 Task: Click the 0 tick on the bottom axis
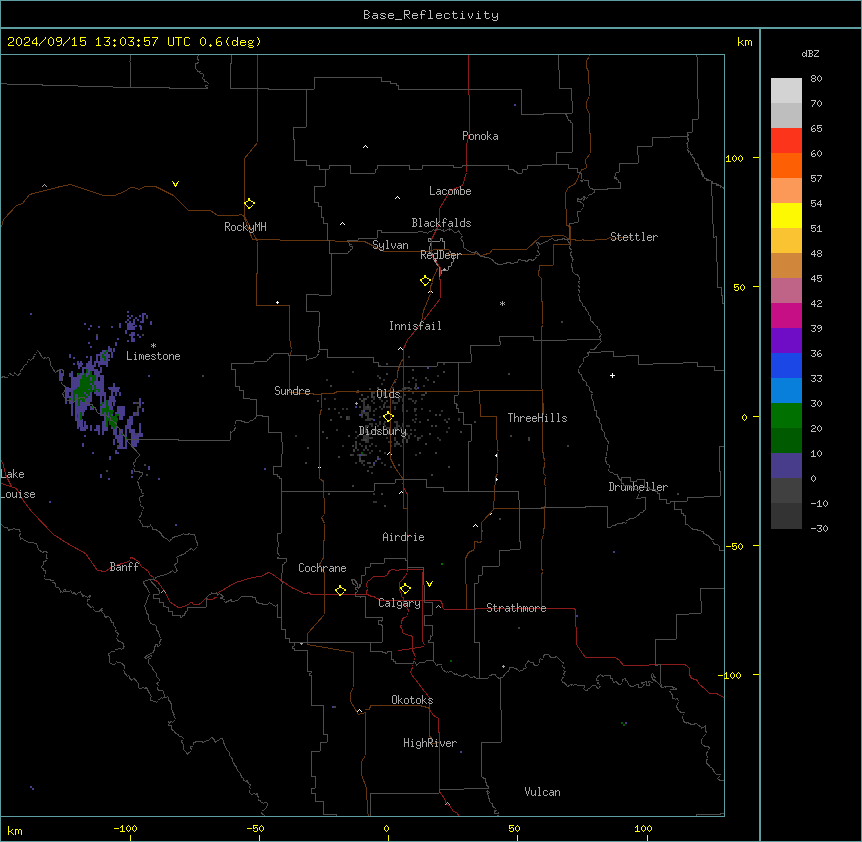tap(386, 828)
